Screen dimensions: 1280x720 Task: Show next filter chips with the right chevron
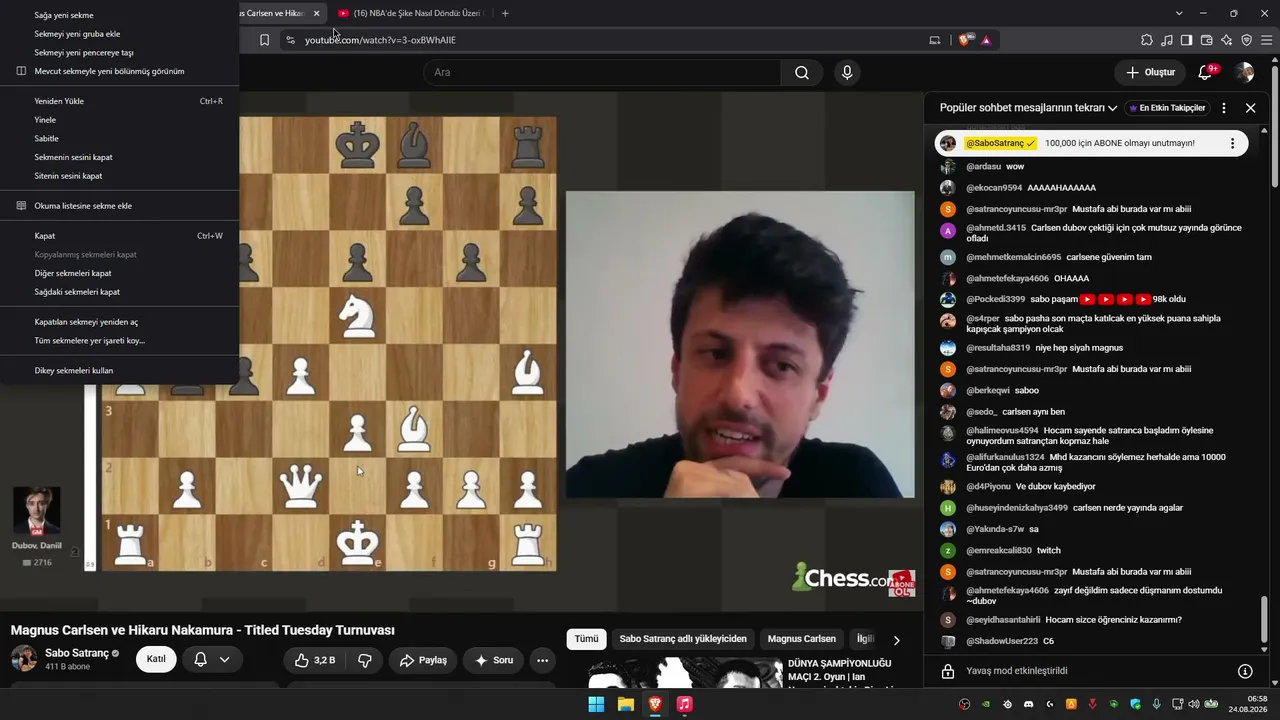coord(896,640)
